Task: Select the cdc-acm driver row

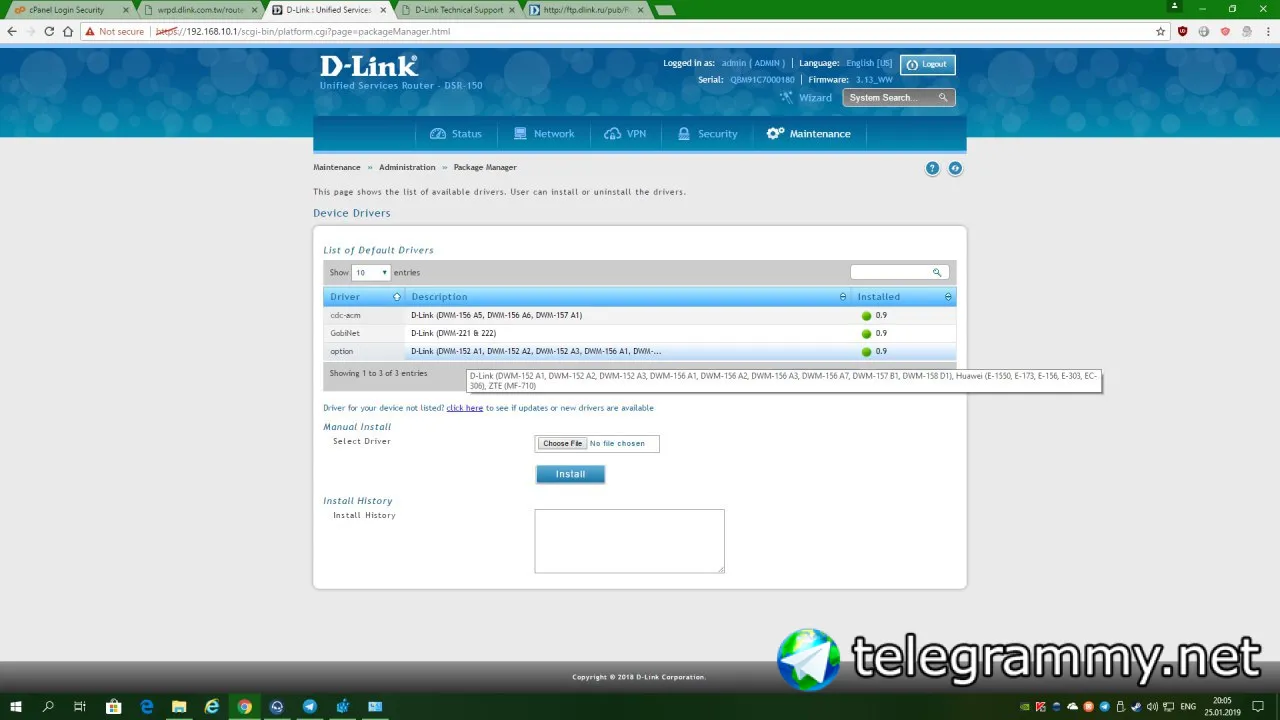Action: click(640, 315)
